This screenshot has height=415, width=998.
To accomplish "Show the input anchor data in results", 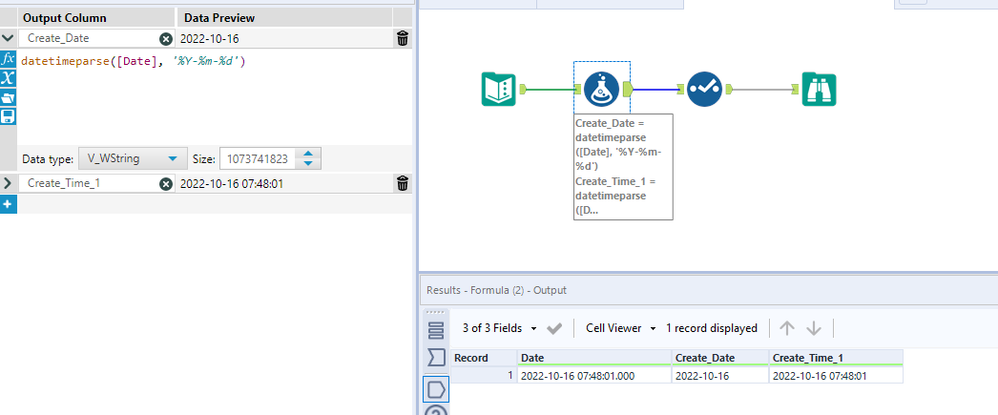I will 436,358.
